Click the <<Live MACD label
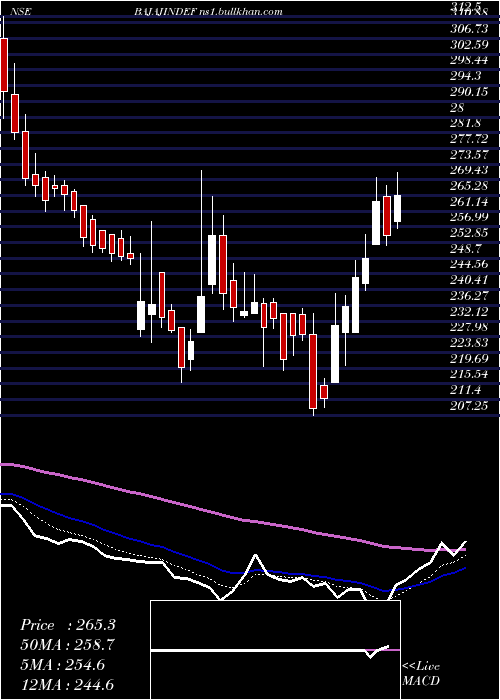Viewport: 500px width, 700px height. 421,673
